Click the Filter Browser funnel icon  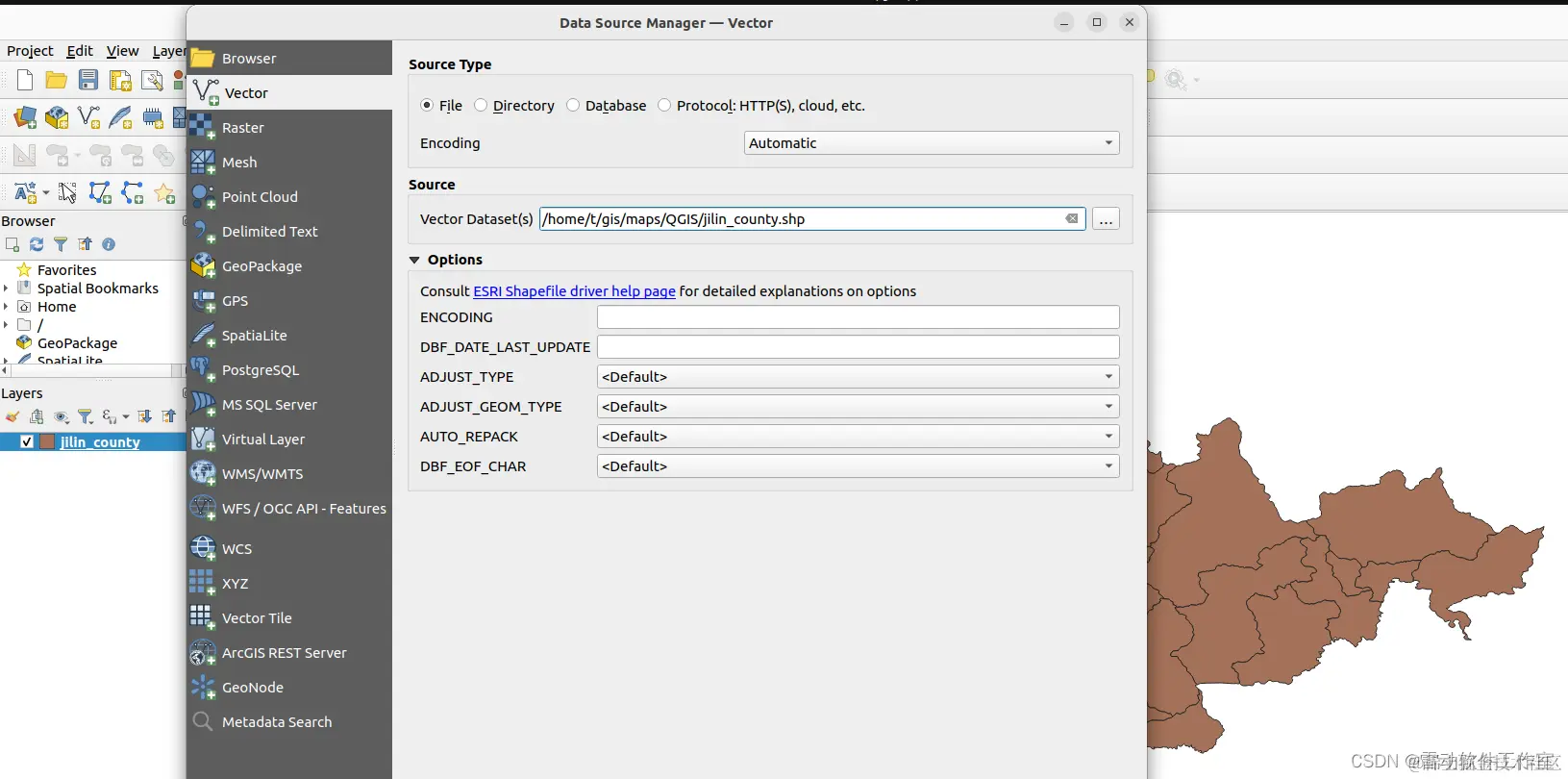(61, 244)
